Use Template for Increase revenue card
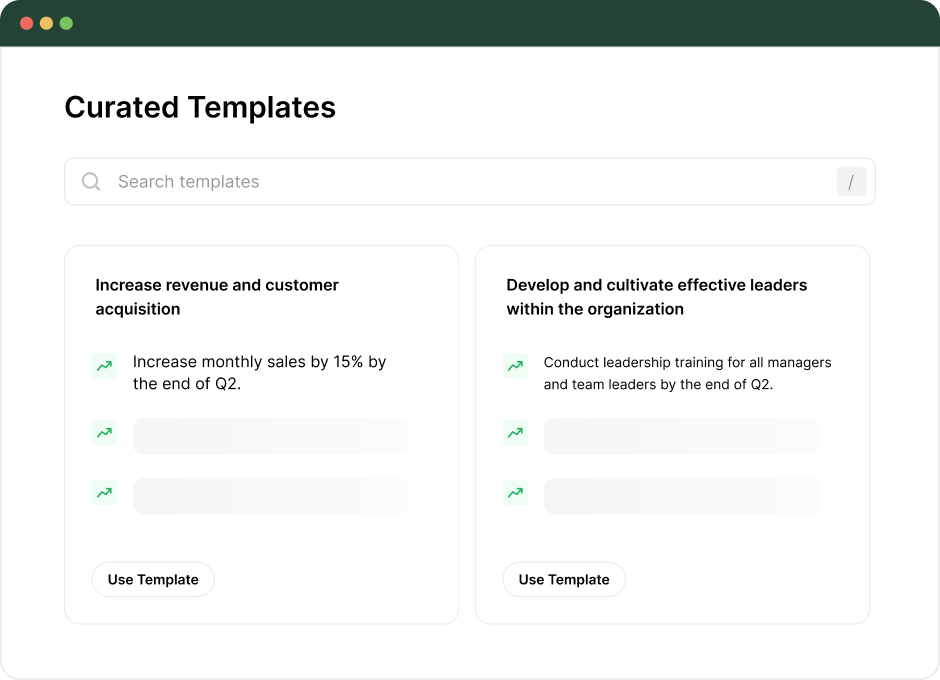 pos(153,579)
